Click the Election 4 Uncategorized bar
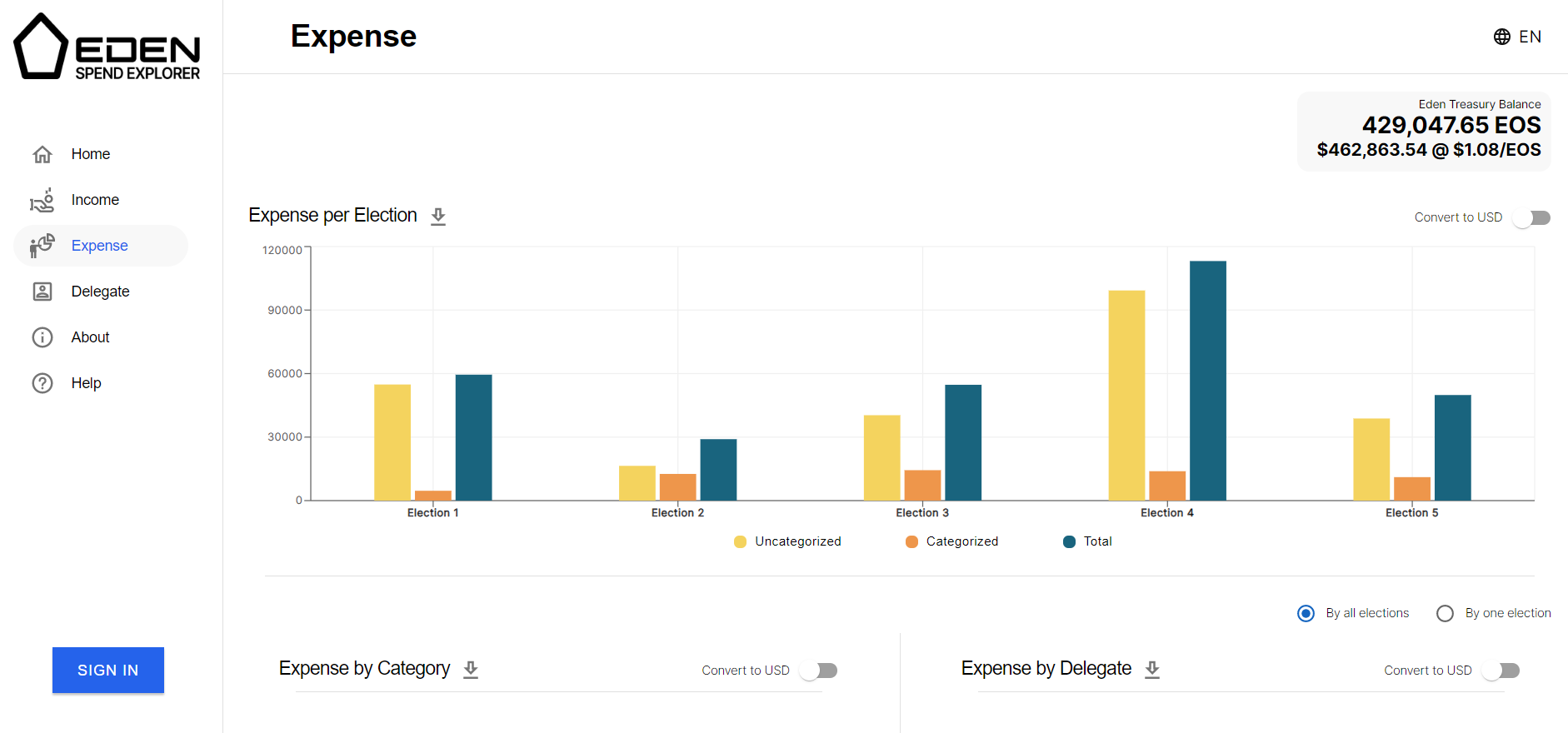The height and width of the screenshot is (733, 1568). pos(1126,396)
